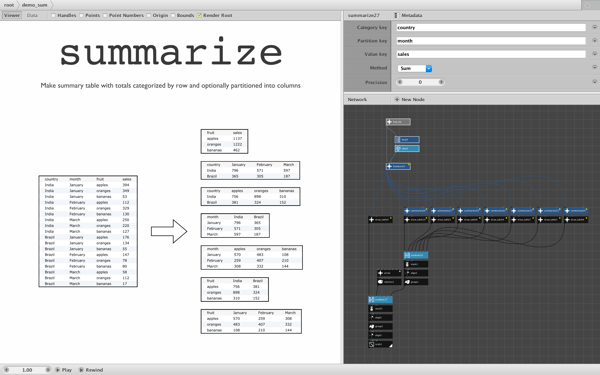Increase frame number with right arrow

click(x=48, y=370)
